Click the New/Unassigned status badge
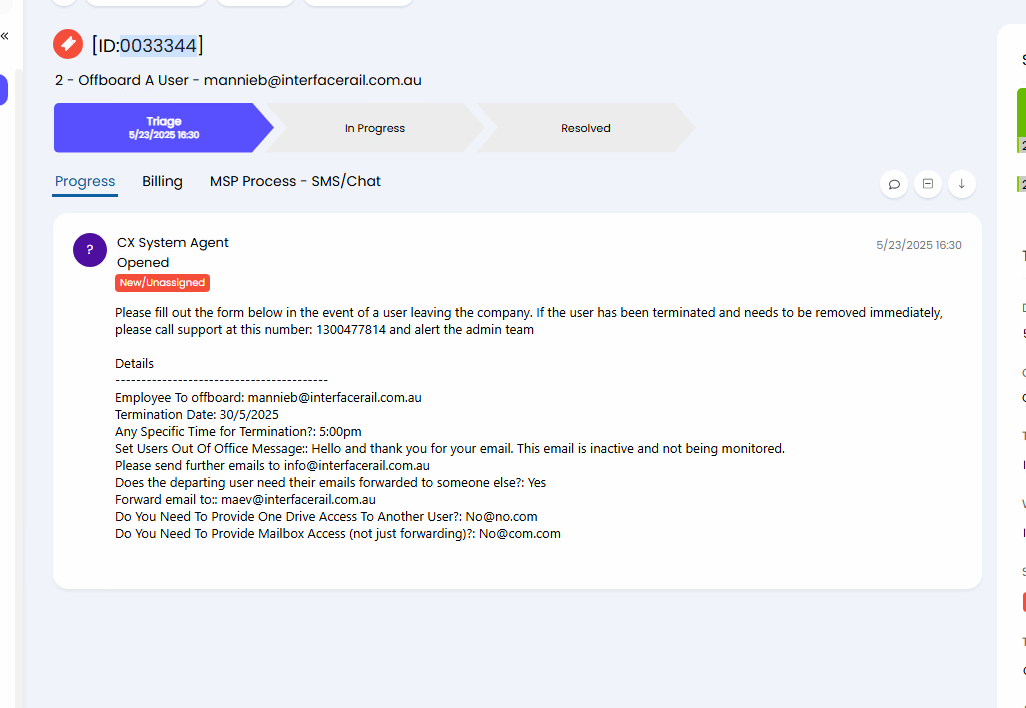Screen dimensions: 1026x708 pyautogui.click(x=162, y=283)
